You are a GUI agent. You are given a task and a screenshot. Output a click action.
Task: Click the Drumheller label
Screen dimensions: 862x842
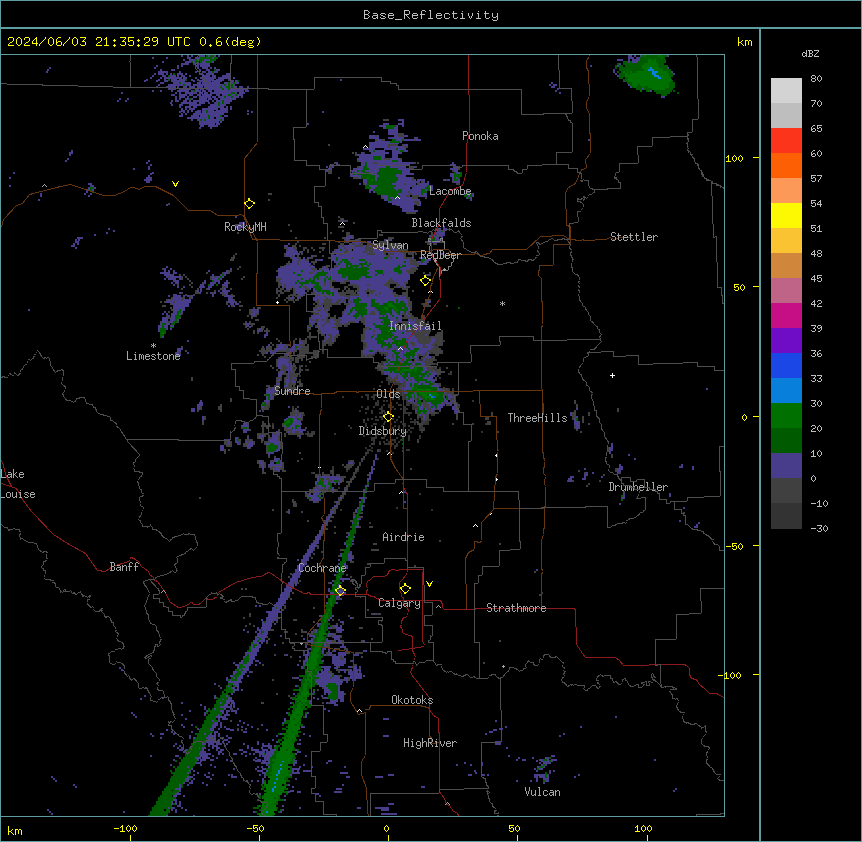click(638, 487)
